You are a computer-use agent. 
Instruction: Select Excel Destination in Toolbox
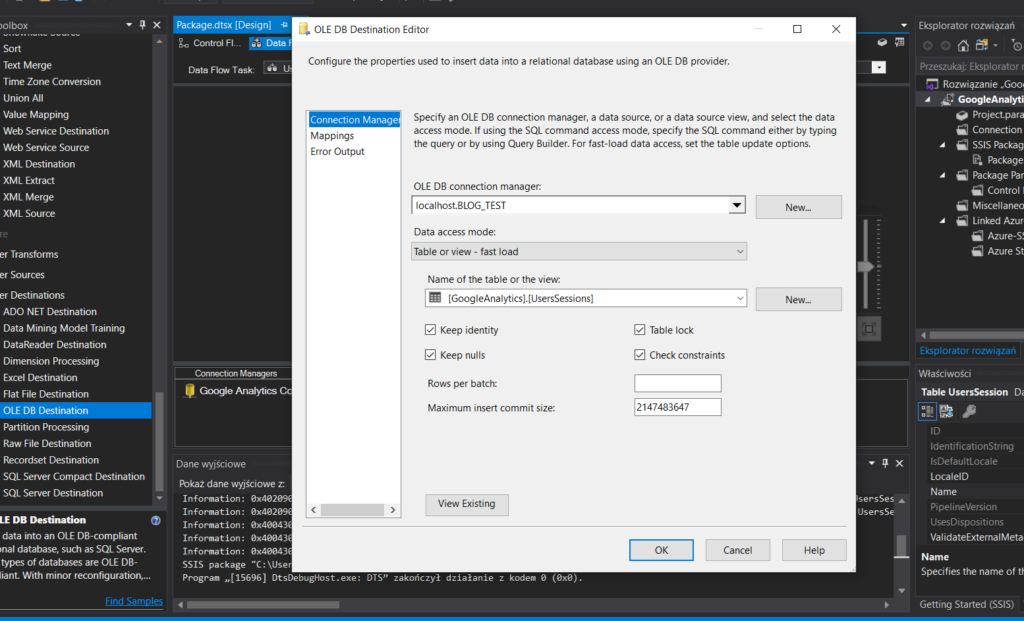[40, 377]
